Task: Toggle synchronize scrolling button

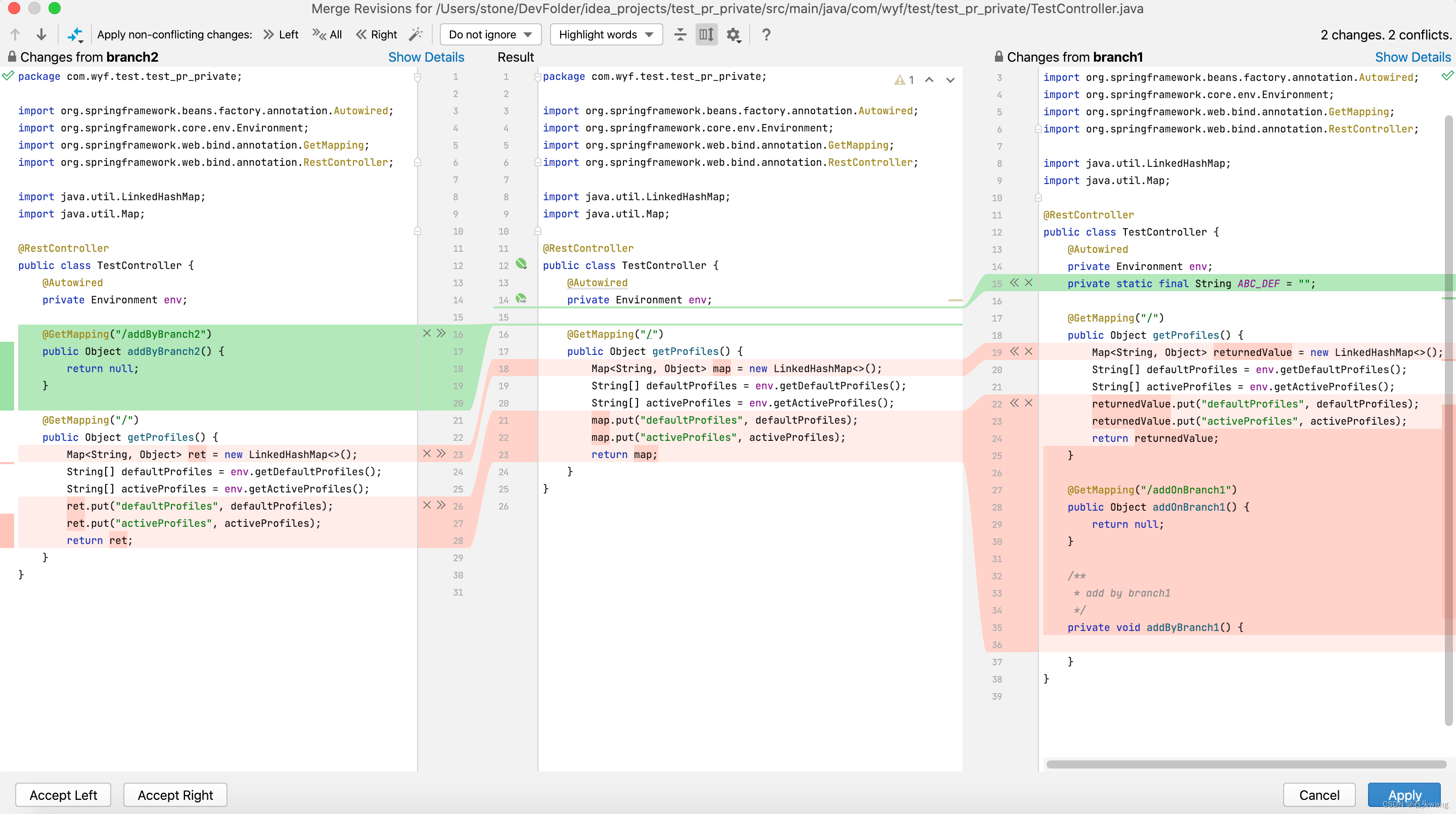Action: 706,34
